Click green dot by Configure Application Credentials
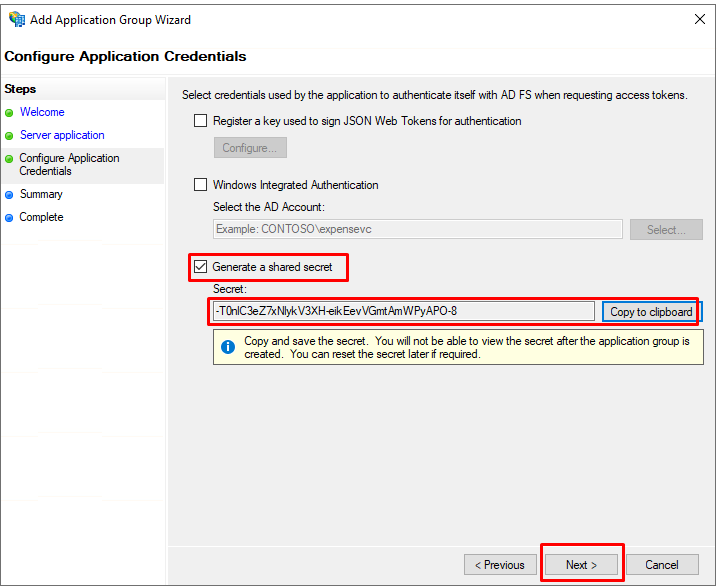Image resolution: width=717 pixels, height=586 pixels. coord(9,159)
